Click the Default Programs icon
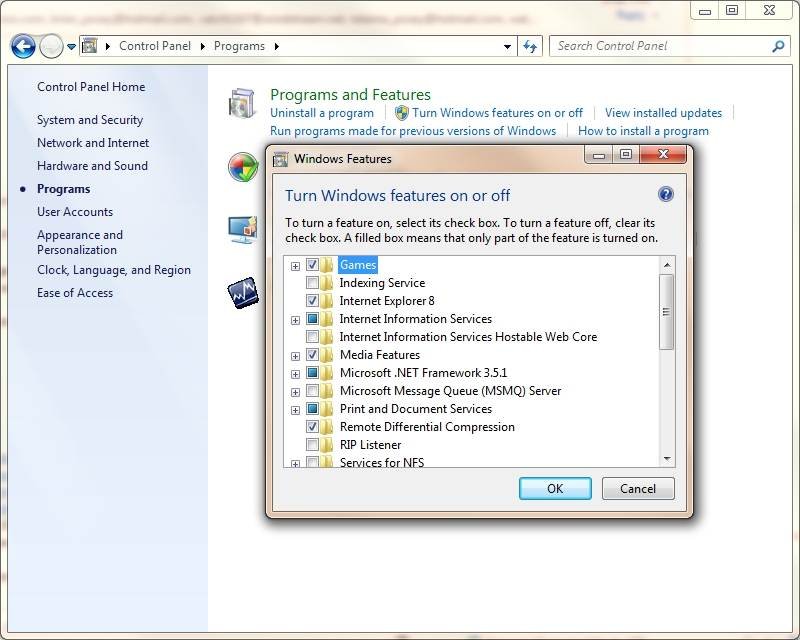 (243, 167)
